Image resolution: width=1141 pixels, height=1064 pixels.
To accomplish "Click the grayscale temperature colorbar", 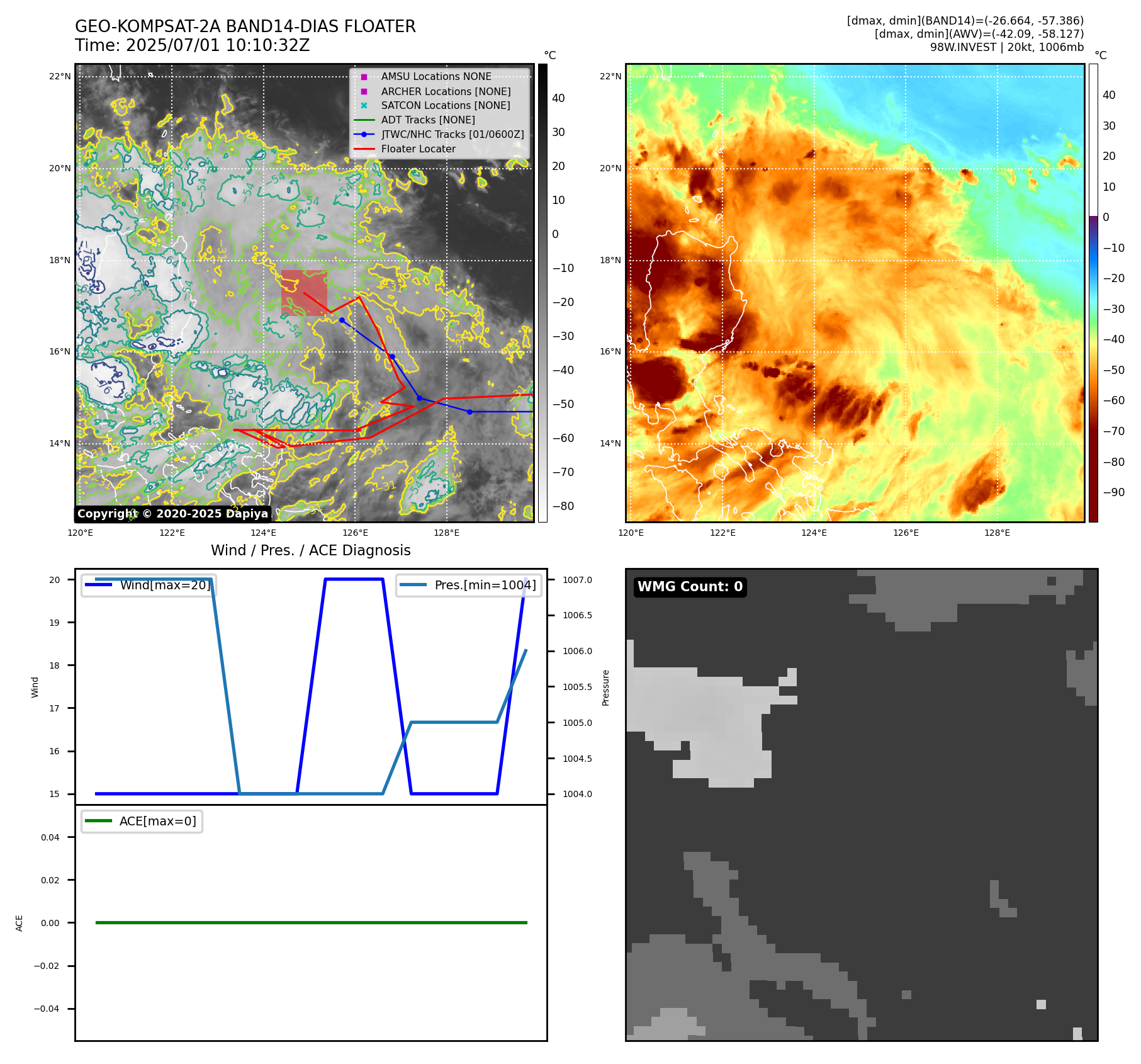I will 542,293.
